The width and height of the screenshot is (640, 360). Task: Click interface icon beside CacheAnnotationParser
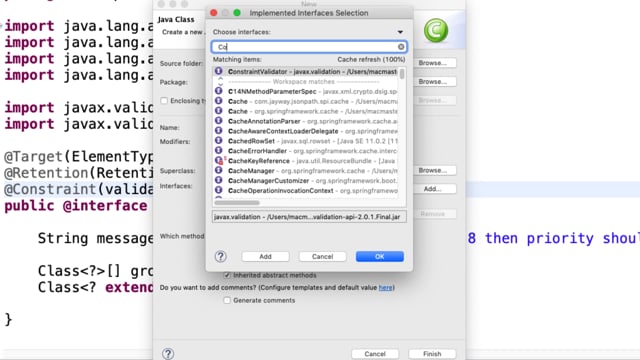[219, 121]
